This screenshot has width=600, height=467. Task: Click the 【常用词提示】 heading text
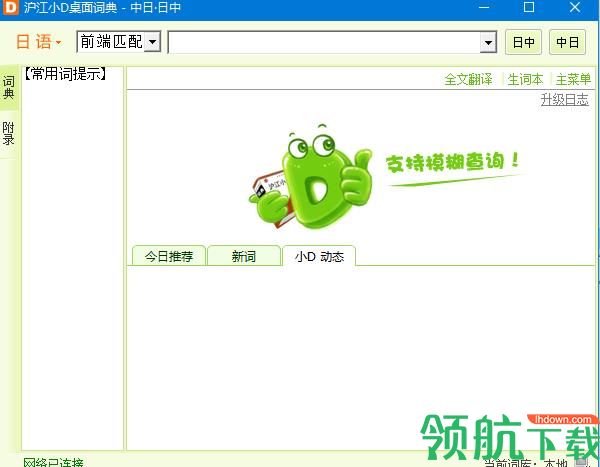pos(65,74)
